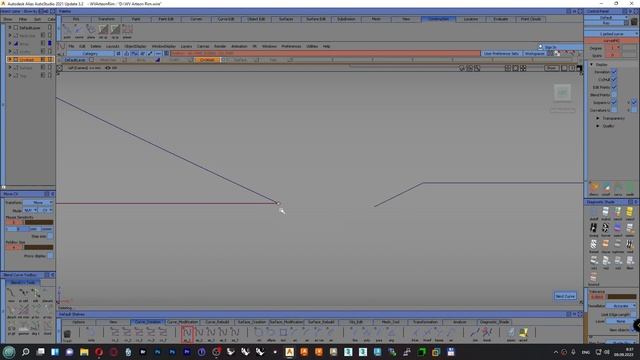Click the Spans input field in the Control Panel
Screen dimensions: 640x360
[612, 56]
